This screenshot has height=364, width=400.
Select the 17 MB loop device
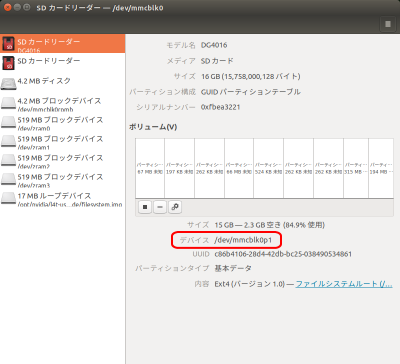point(62,199)
